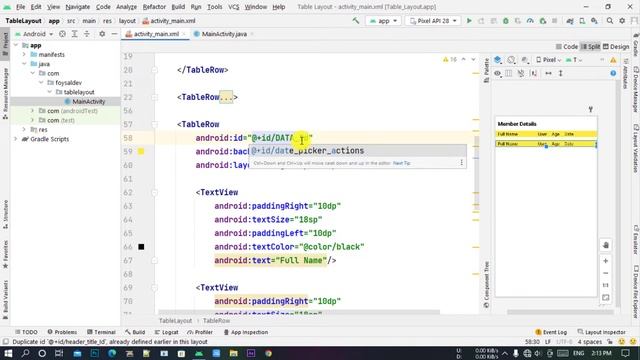This screenshot has height=360, width=640.
Task: Toggle the Build Variants tool window
Action: click(x=5, y=300)
